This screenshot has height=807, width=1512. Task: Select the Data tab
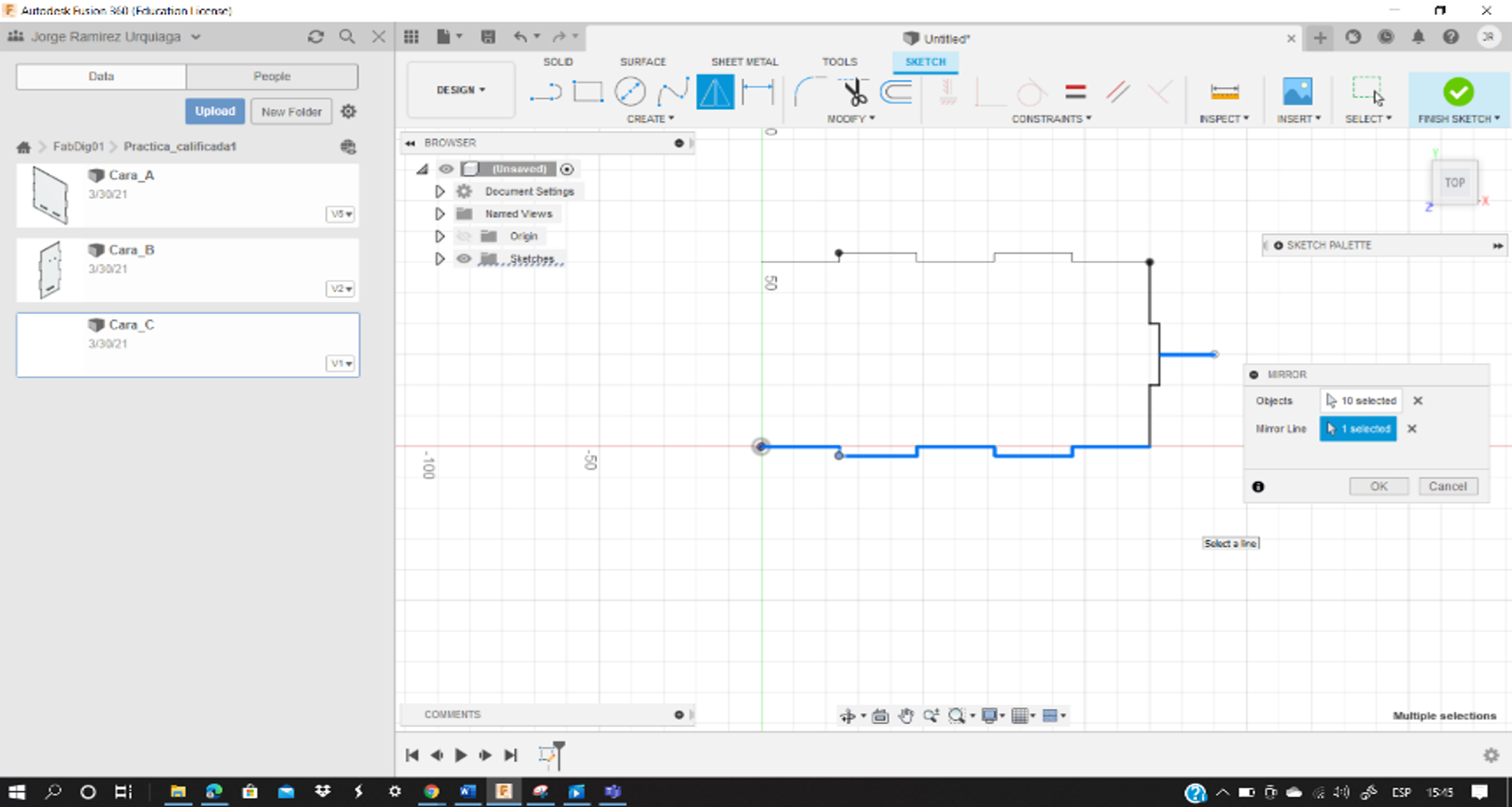tap(101, 77)
